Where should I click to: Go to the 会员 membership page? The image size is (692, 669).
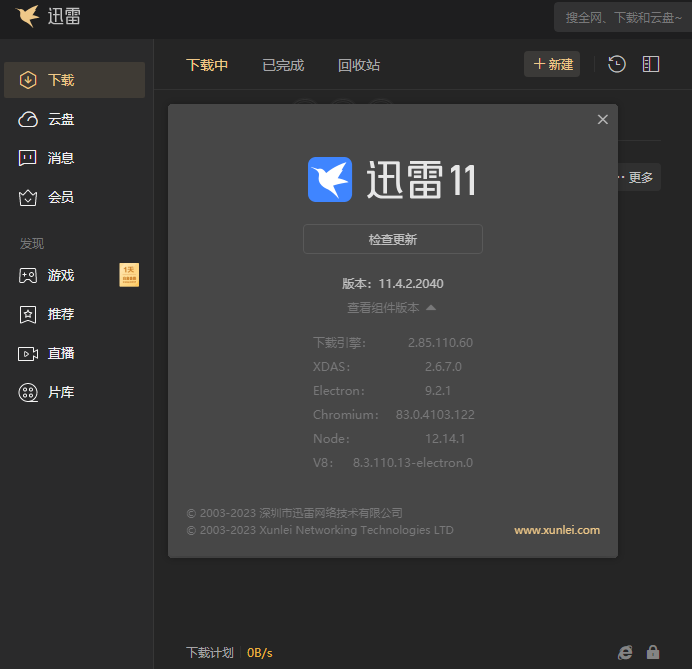coord(60,197)
